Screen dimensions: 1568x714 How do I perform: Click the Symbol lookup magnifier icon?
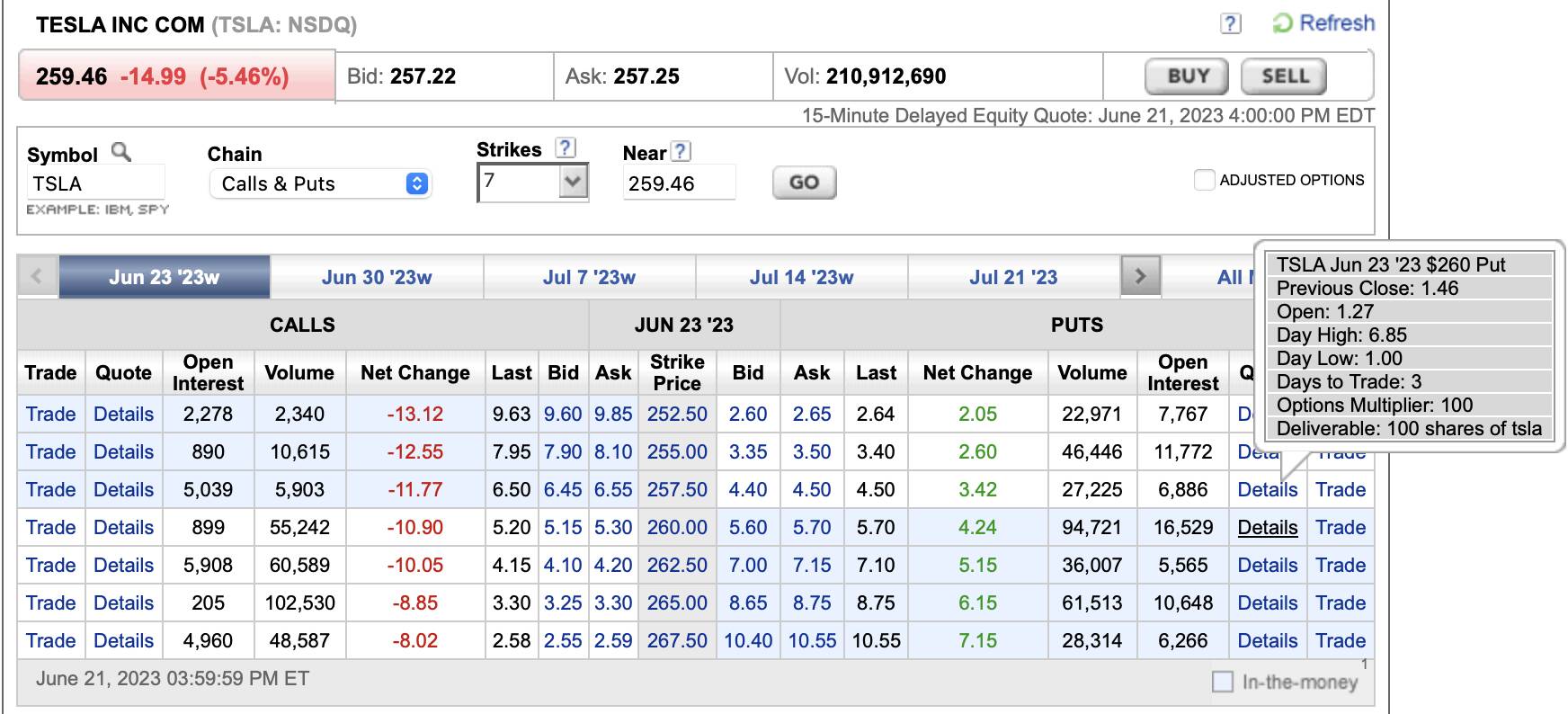point(120,152)
